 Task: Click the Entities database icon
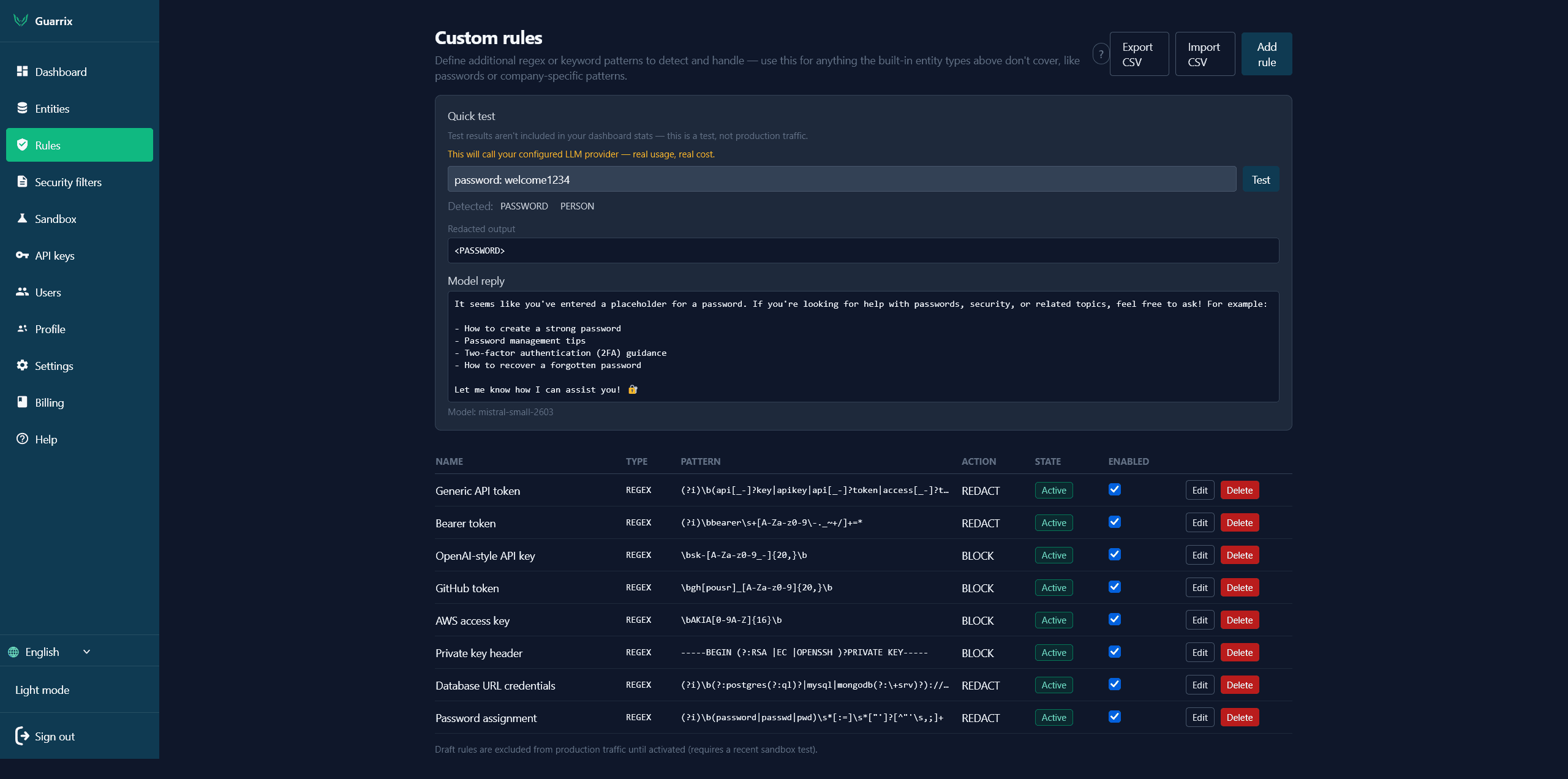click(x=22, y=108)
